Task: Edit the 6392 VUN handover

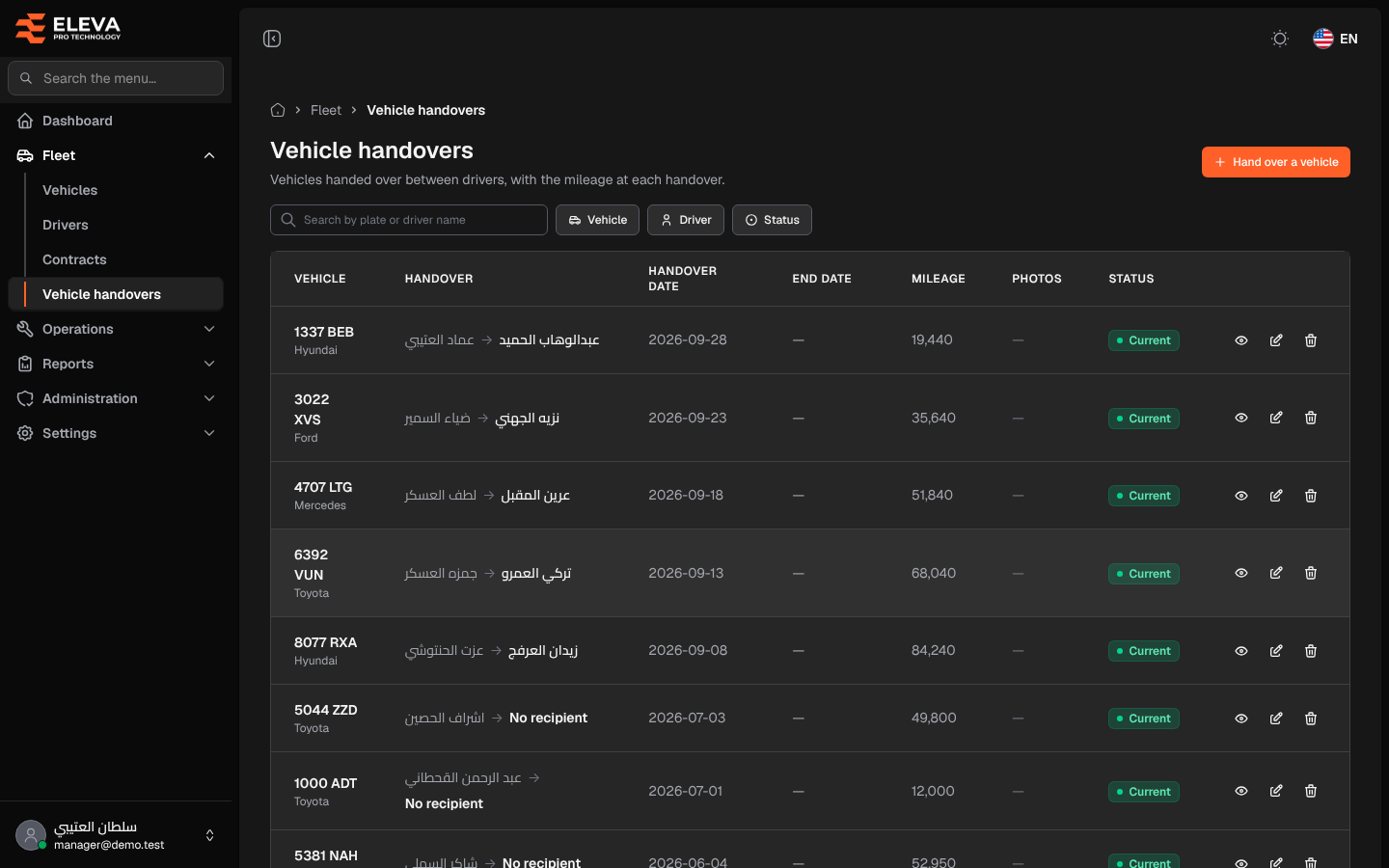Action: coord(1276,573)
